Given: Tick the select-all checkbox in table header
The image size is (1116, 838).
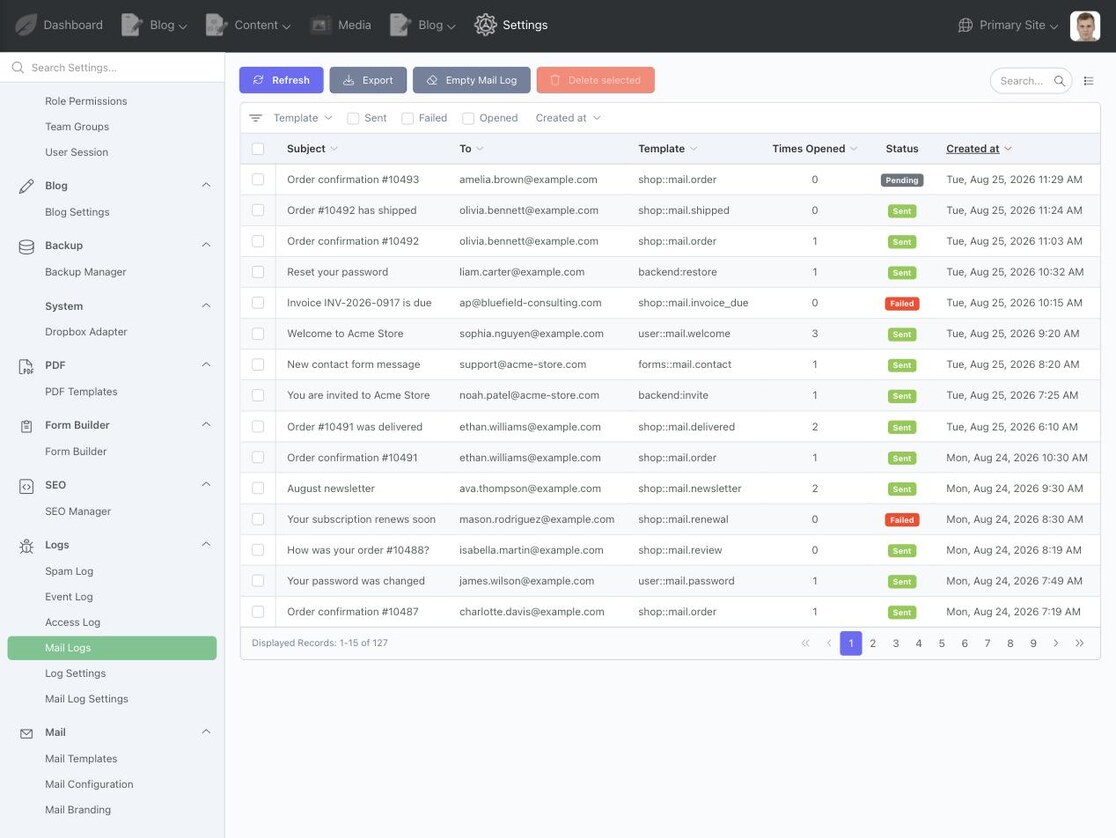Looking at the screenshot, I should (258, 149).
